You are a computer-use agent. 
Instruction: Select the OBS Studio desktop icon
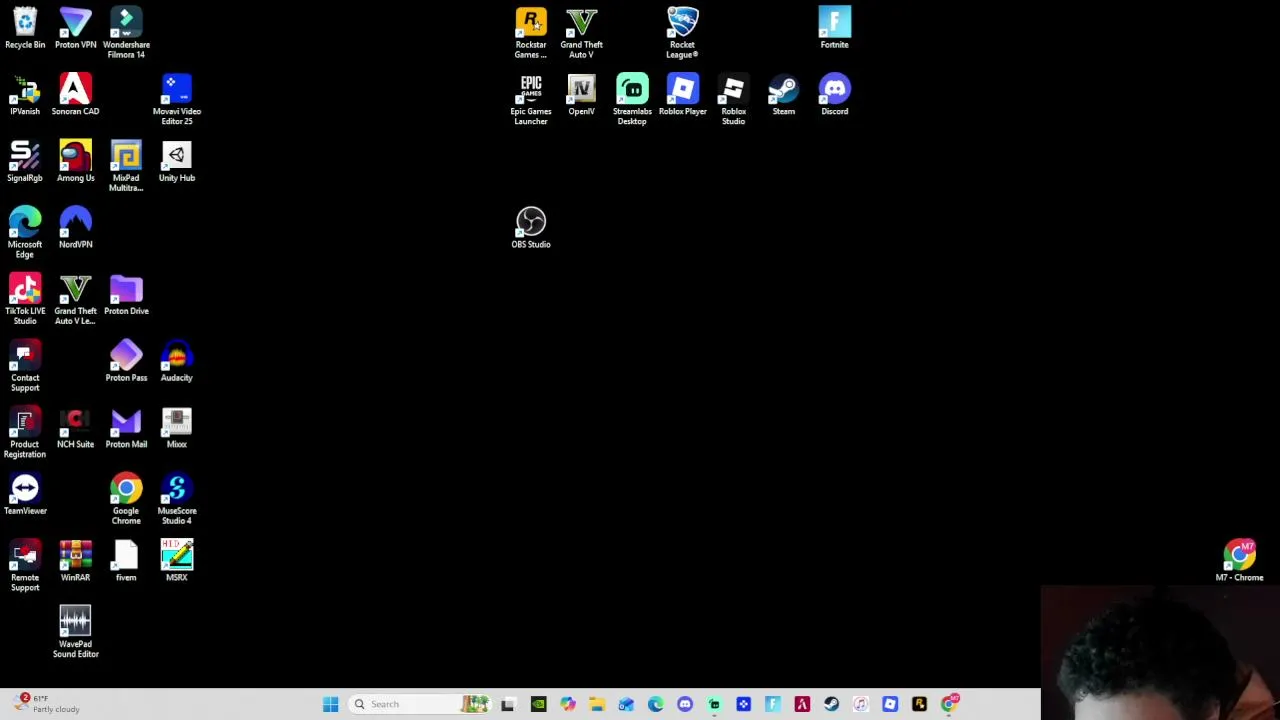(531, 228)
